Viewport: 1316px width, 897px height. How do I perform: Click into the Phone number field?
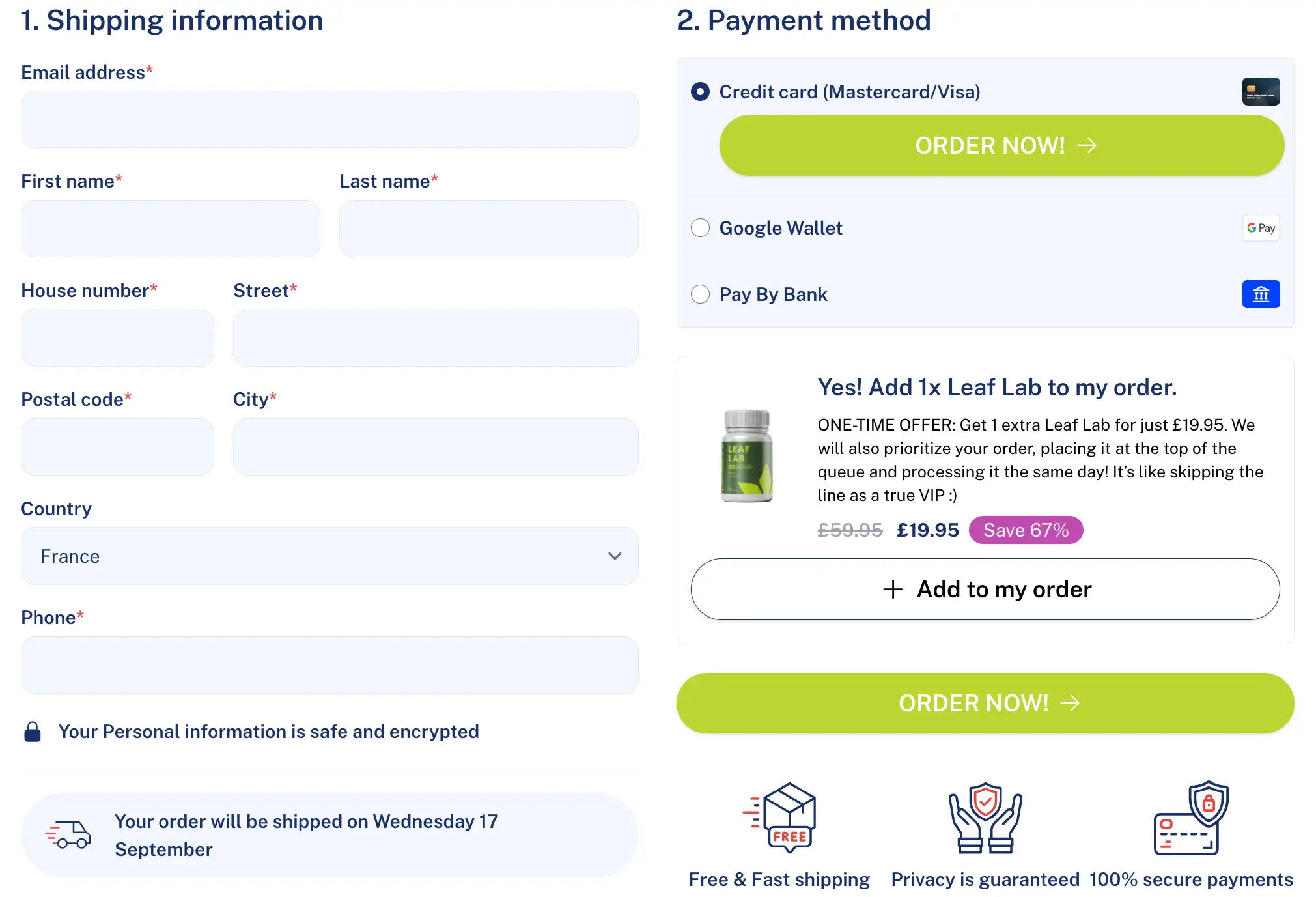[x=329, y=665]
